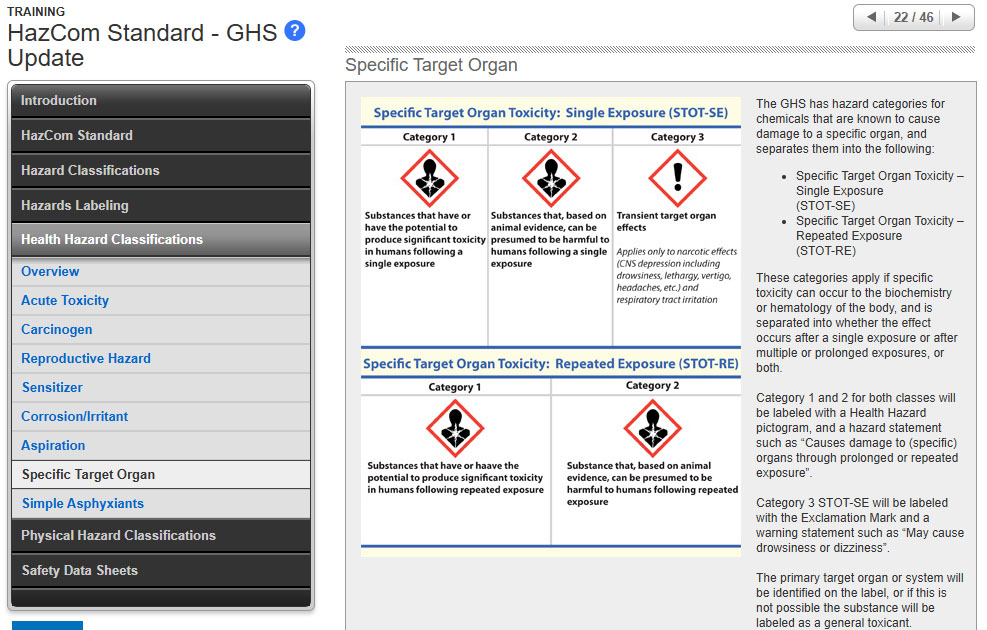Click STOT-SE Category 2 health hazard pictogram
Screen dimensions: 987x630
[551, 178]
